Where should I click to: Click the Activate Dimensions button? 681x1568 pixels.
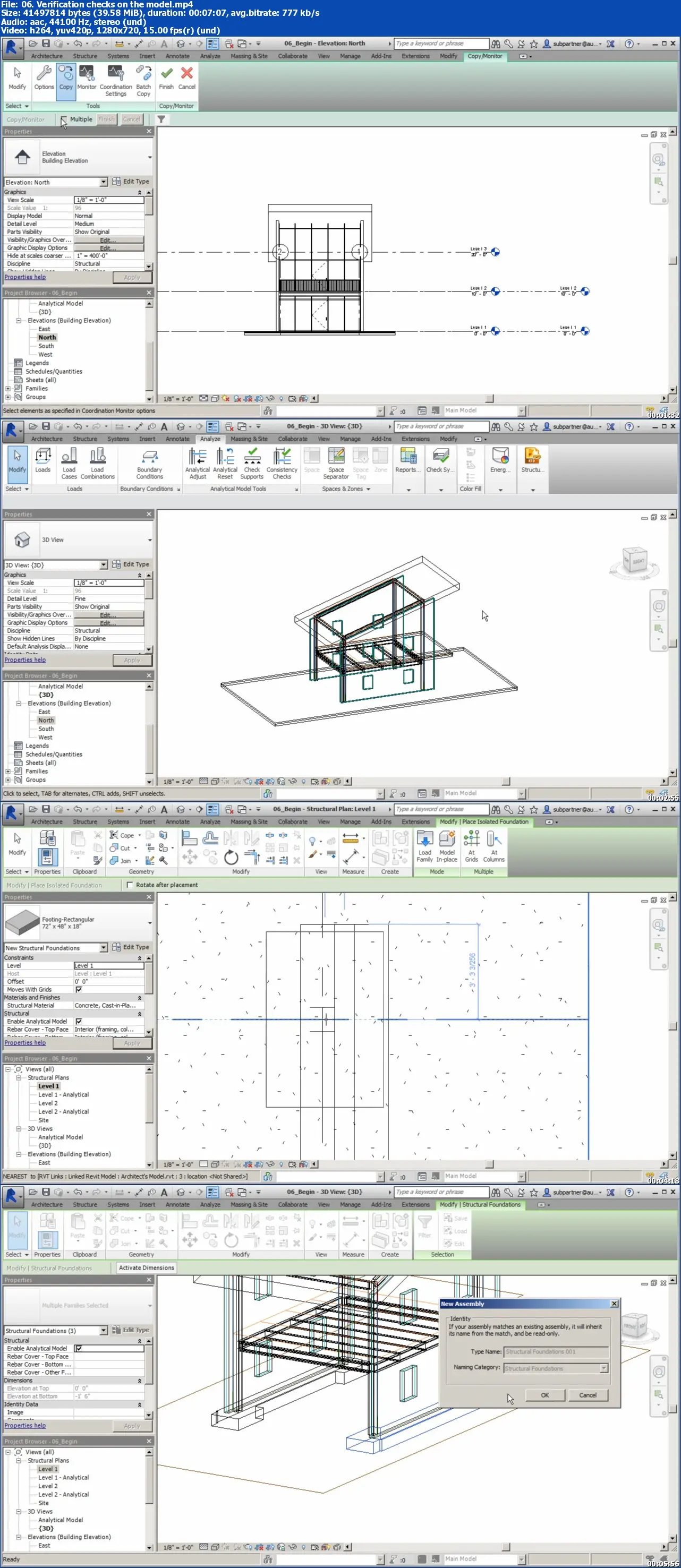146,1268
